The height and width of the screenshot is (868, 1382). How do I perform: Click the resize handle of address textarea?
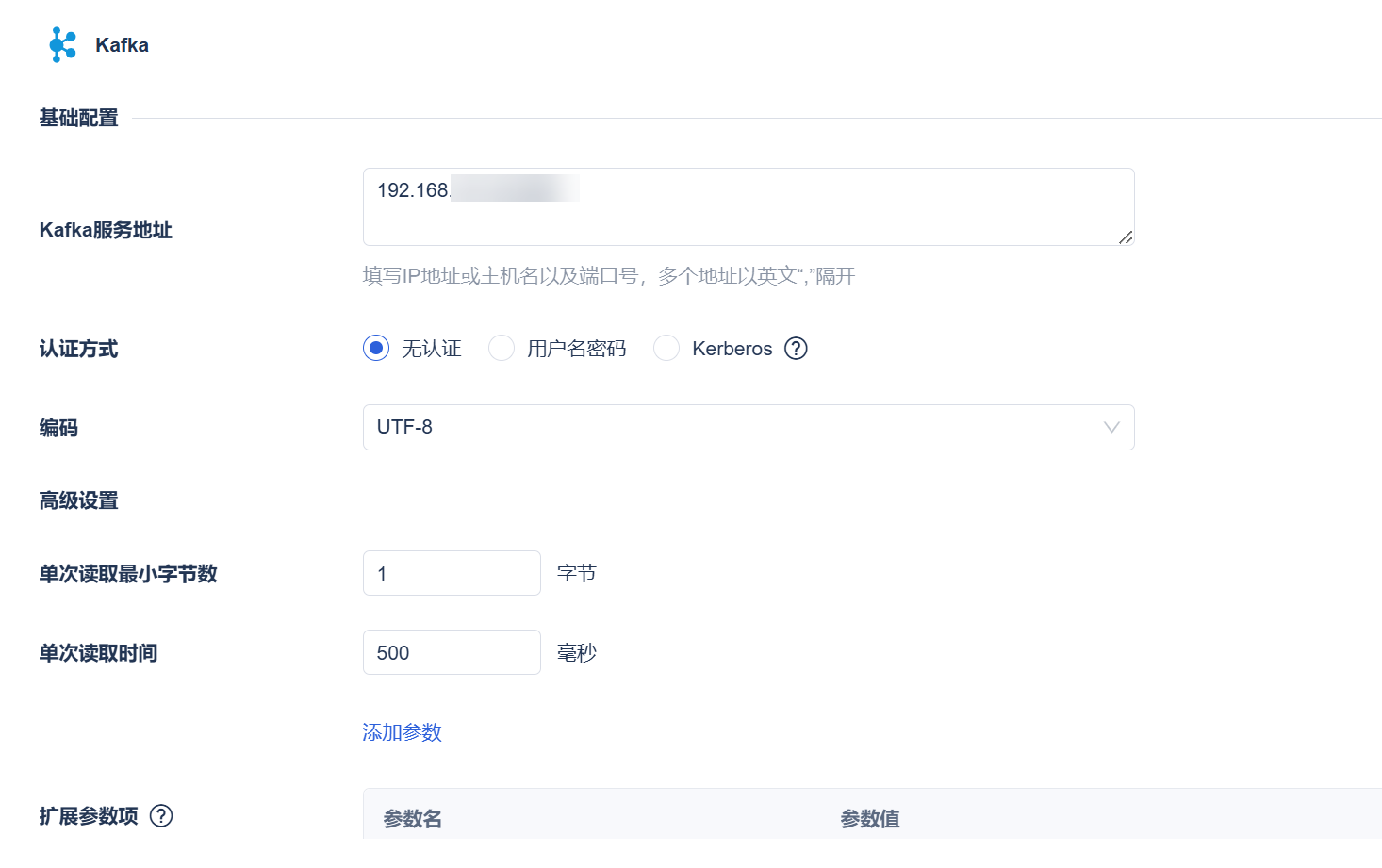(1126, 237)
